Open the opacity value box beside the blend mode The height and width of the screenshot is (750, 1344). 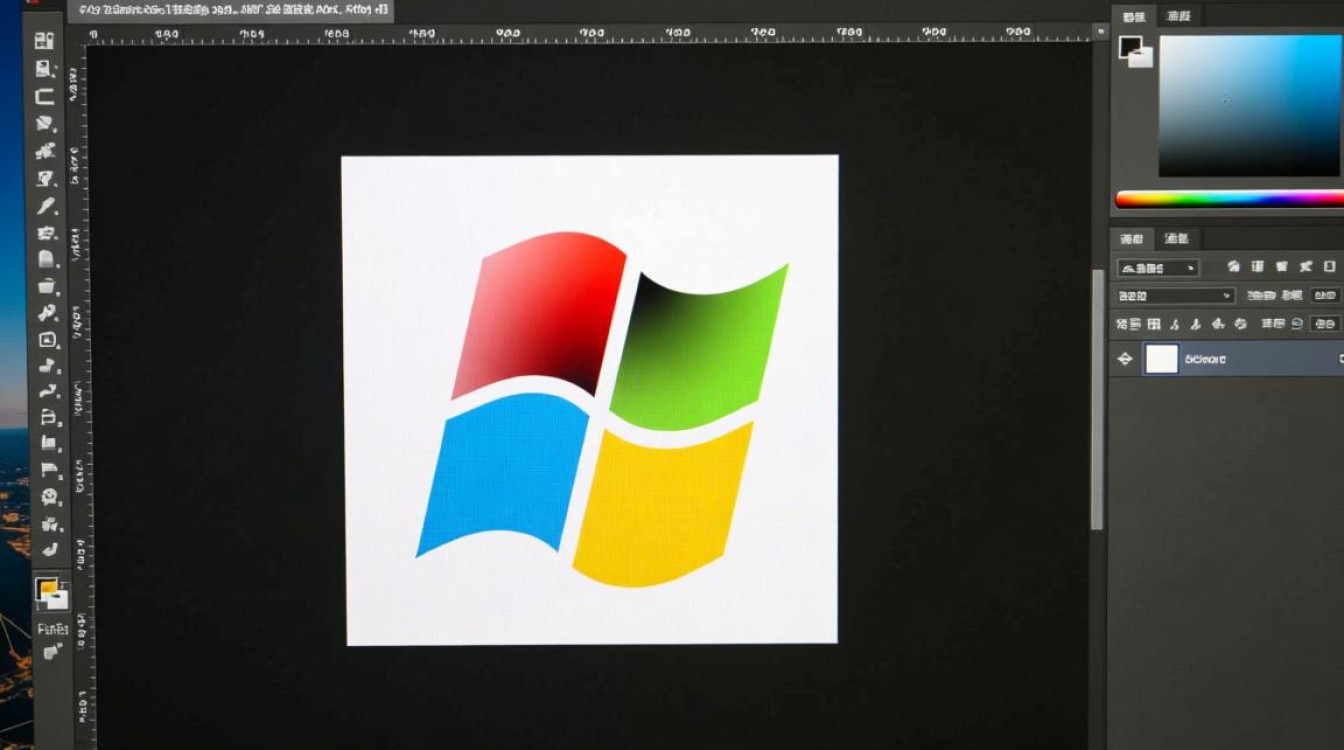coord(1324,296)
